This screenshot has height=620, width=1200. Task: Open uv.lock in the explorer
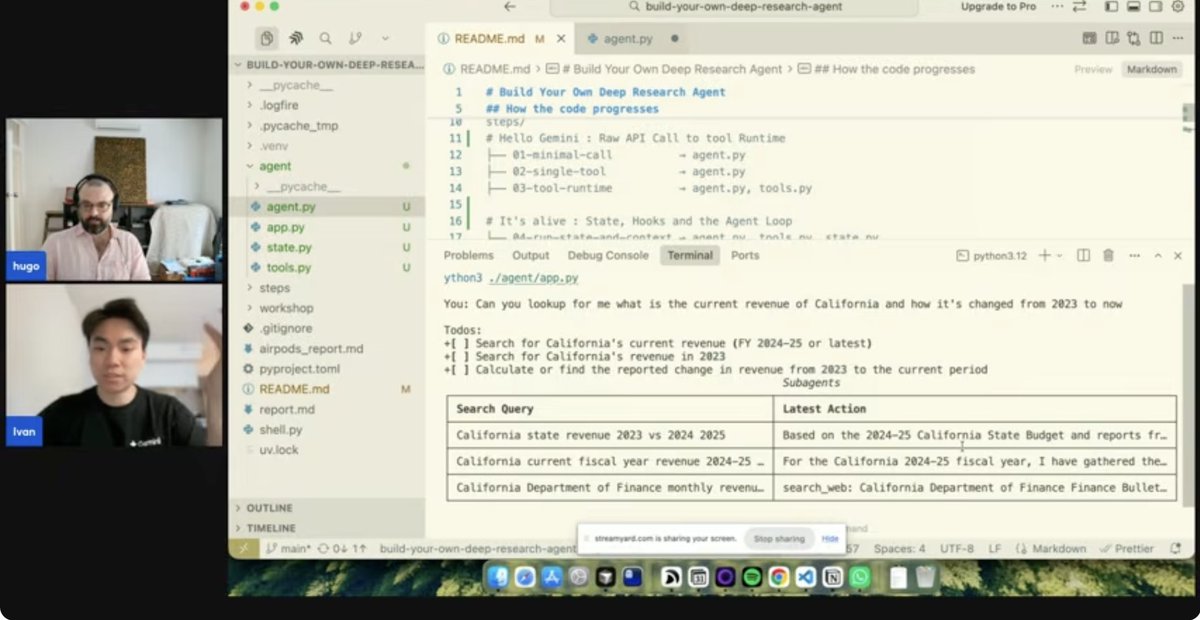(x=278, y=450)
